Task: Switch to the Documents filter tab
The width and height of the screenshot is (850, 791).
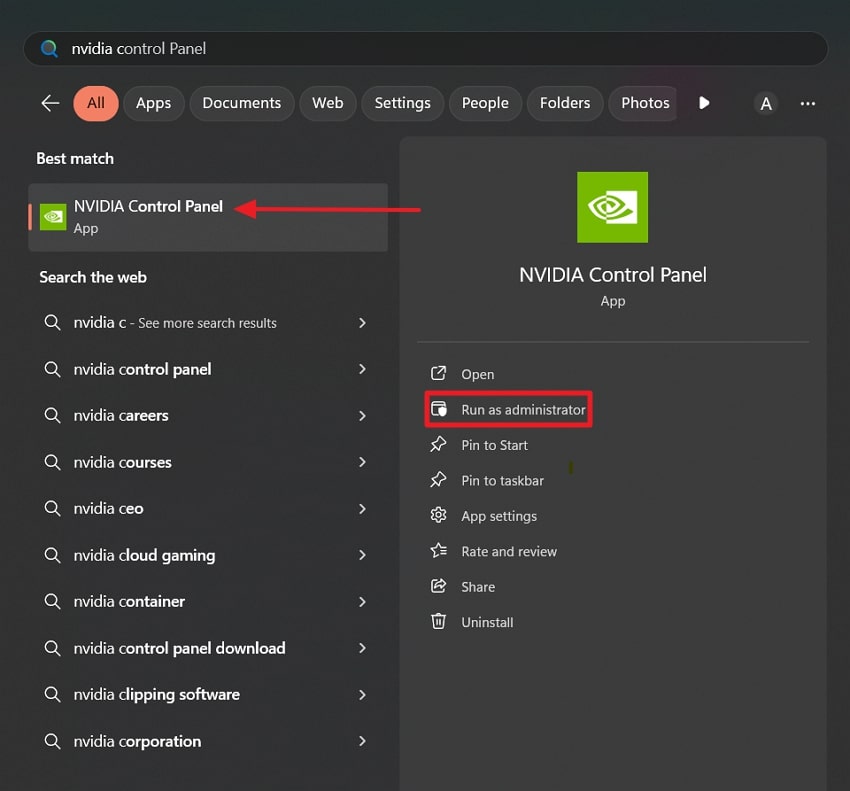Action: coord(242,103)
